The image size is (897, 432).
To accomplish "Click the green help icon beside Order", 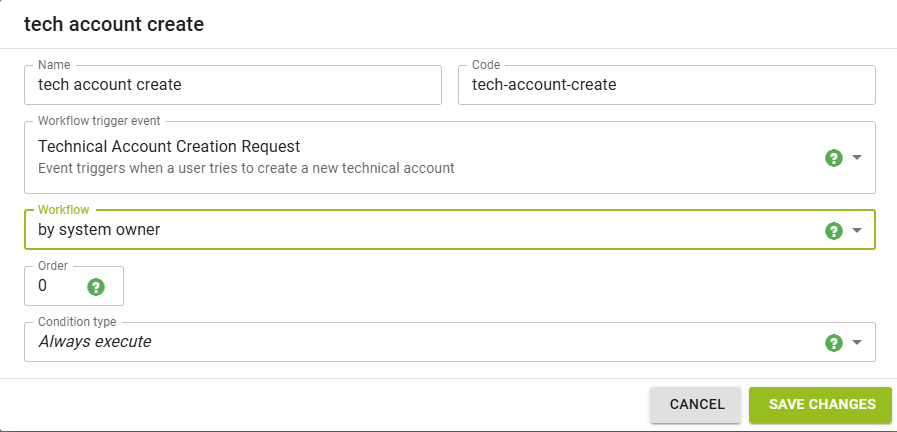I will (96, 287).
